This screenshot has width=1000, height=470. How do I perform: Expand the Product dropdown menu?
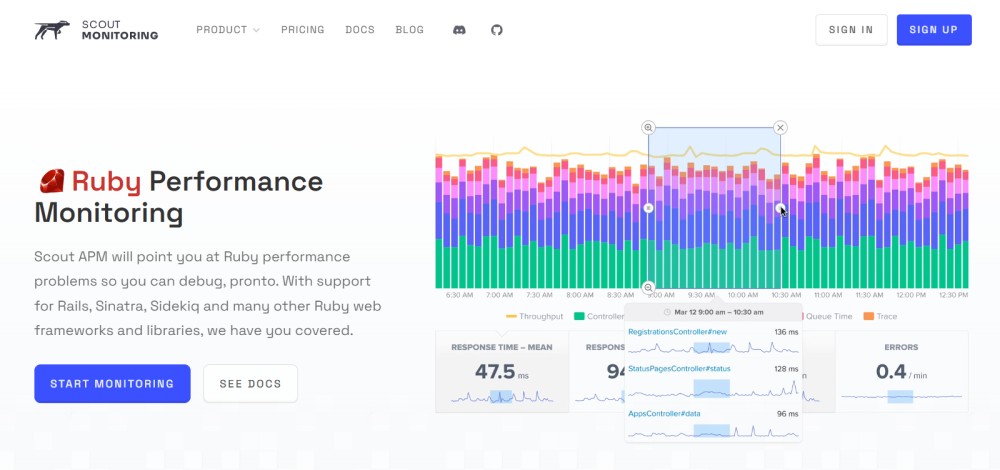pos(227,30)
